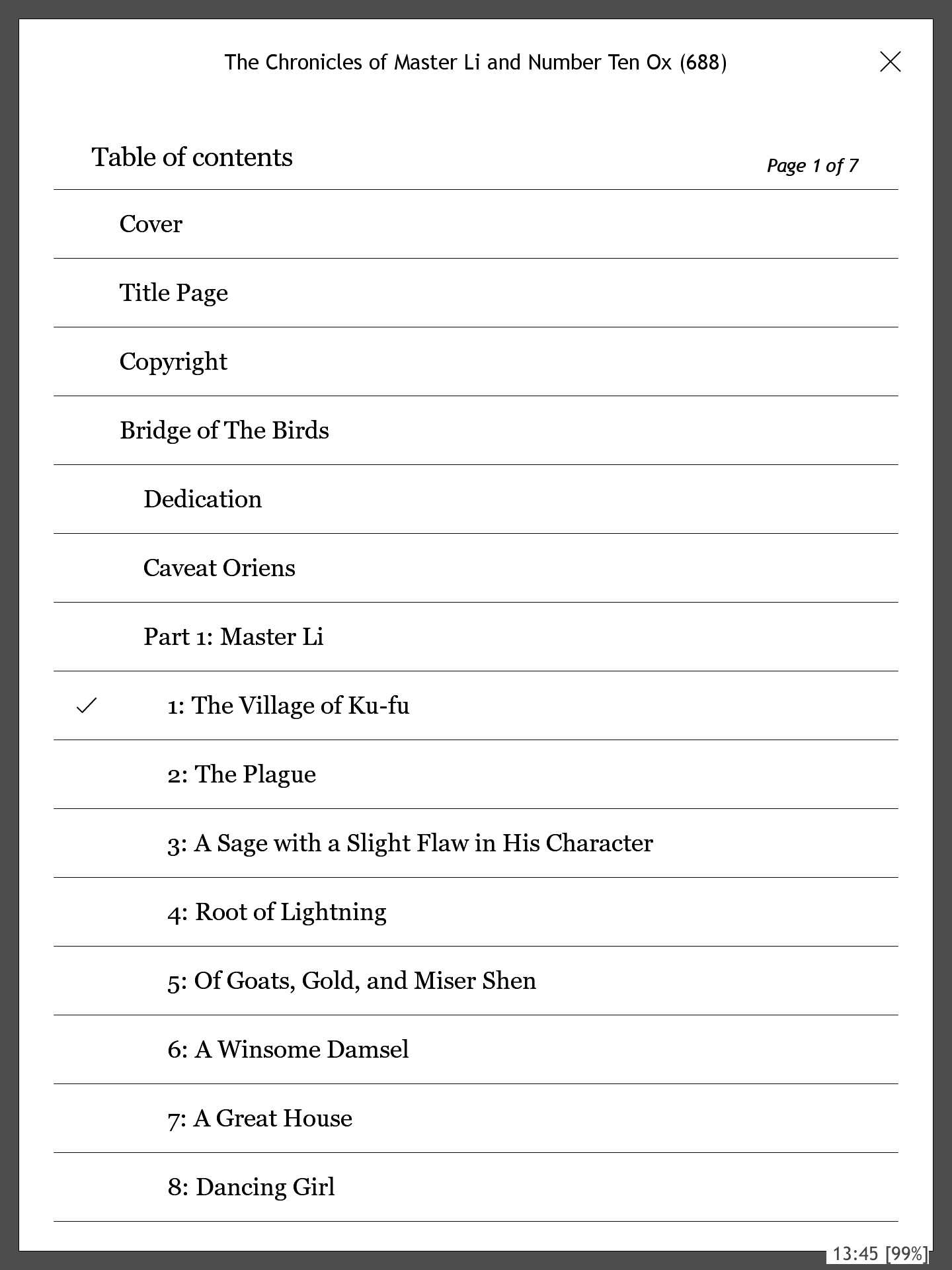This screenshot has width=952, height=1270.
Task: Open the Cover entry
Action: click(x=151, y=224)
